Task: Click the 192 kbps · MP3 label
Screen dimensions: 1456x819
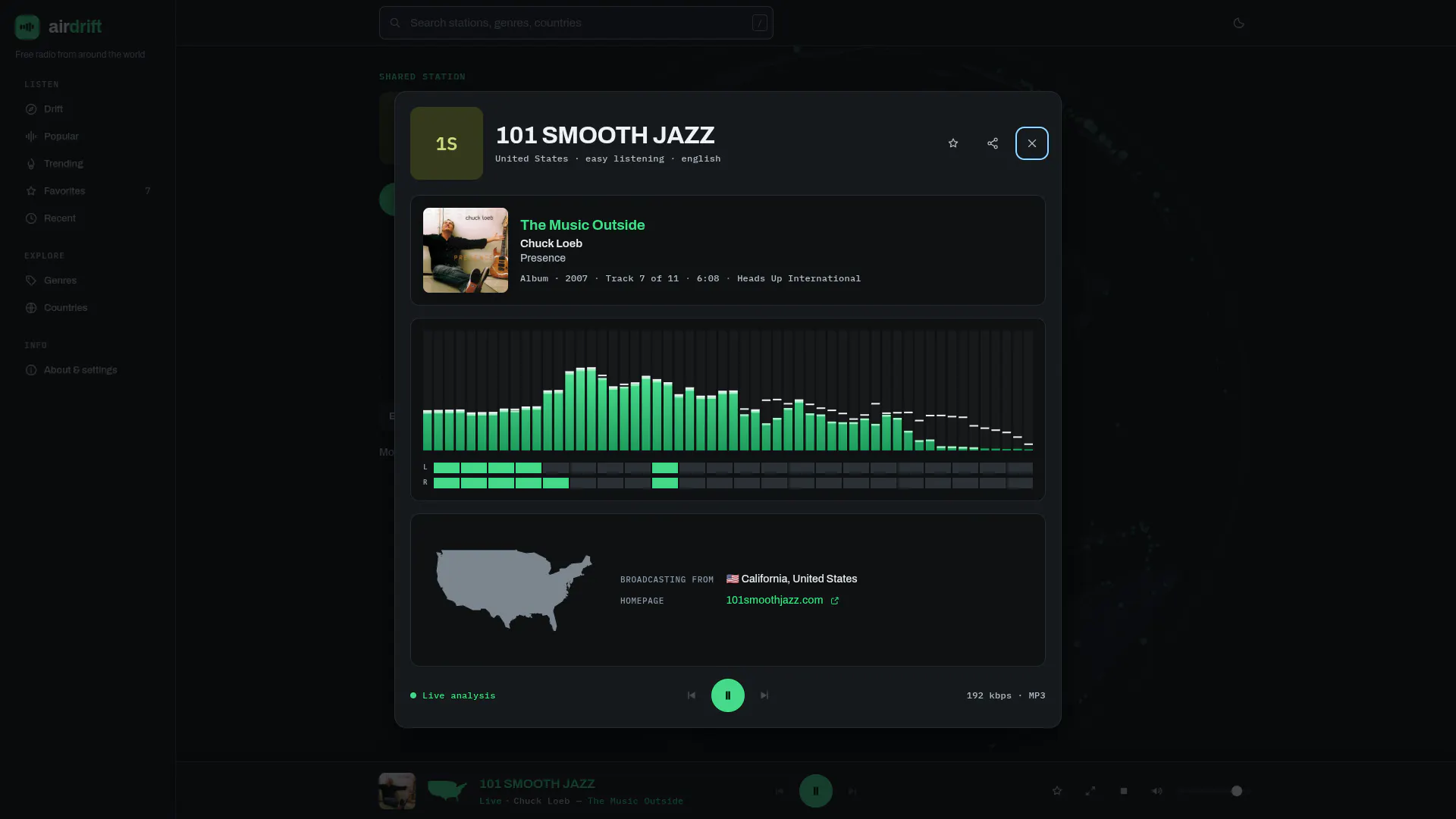Action: [x=1006, y=695]
